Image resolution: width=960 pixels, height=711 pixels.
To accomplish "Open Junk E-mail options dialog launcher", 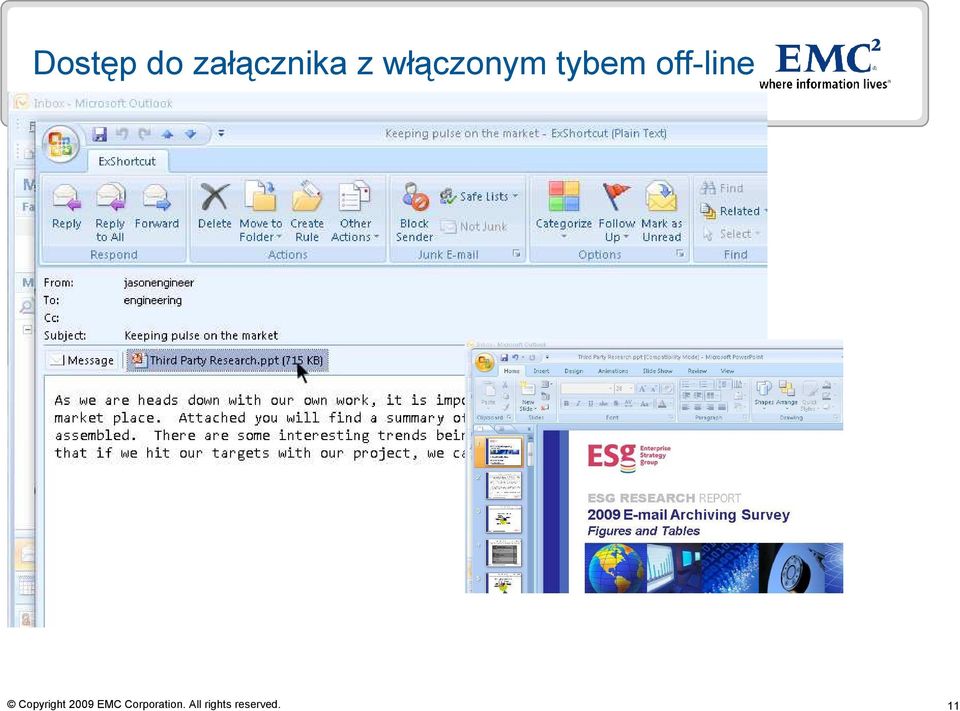I will tap(516, 254).
